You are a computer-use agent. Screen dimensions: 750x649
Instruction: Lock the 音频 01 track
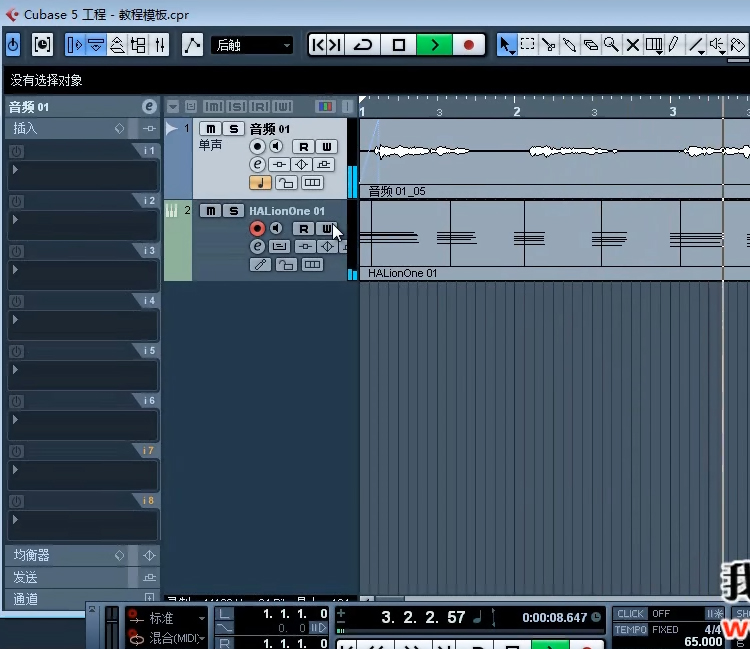[286, 183]
